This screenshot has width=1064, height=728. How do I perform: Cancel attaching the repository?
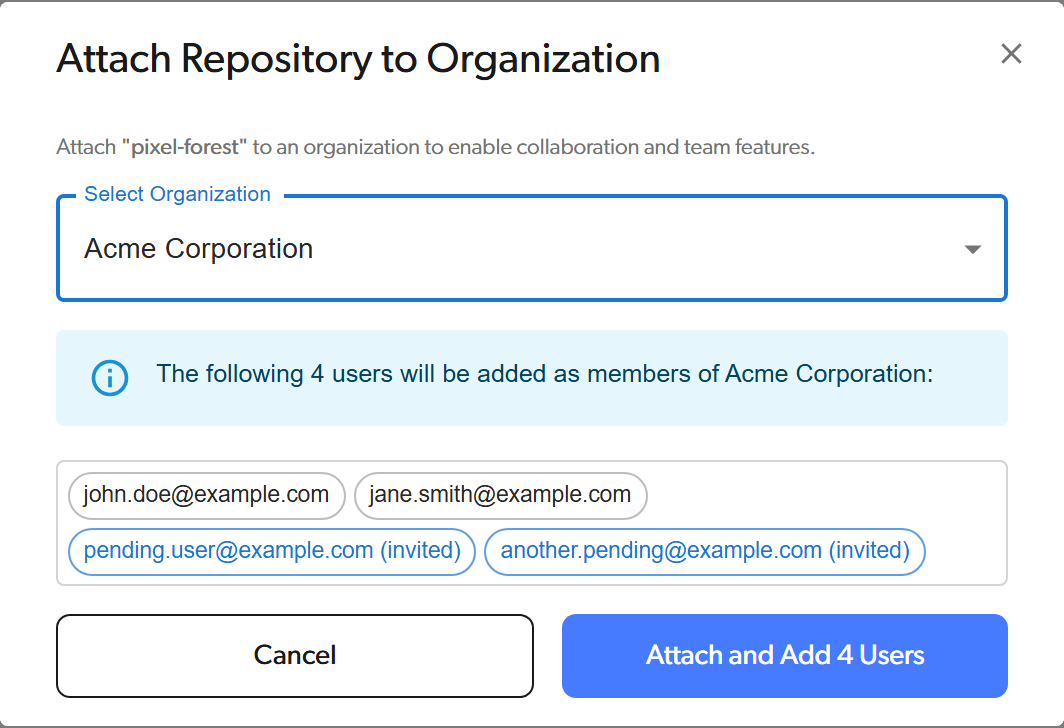click(x=294, y=655)
